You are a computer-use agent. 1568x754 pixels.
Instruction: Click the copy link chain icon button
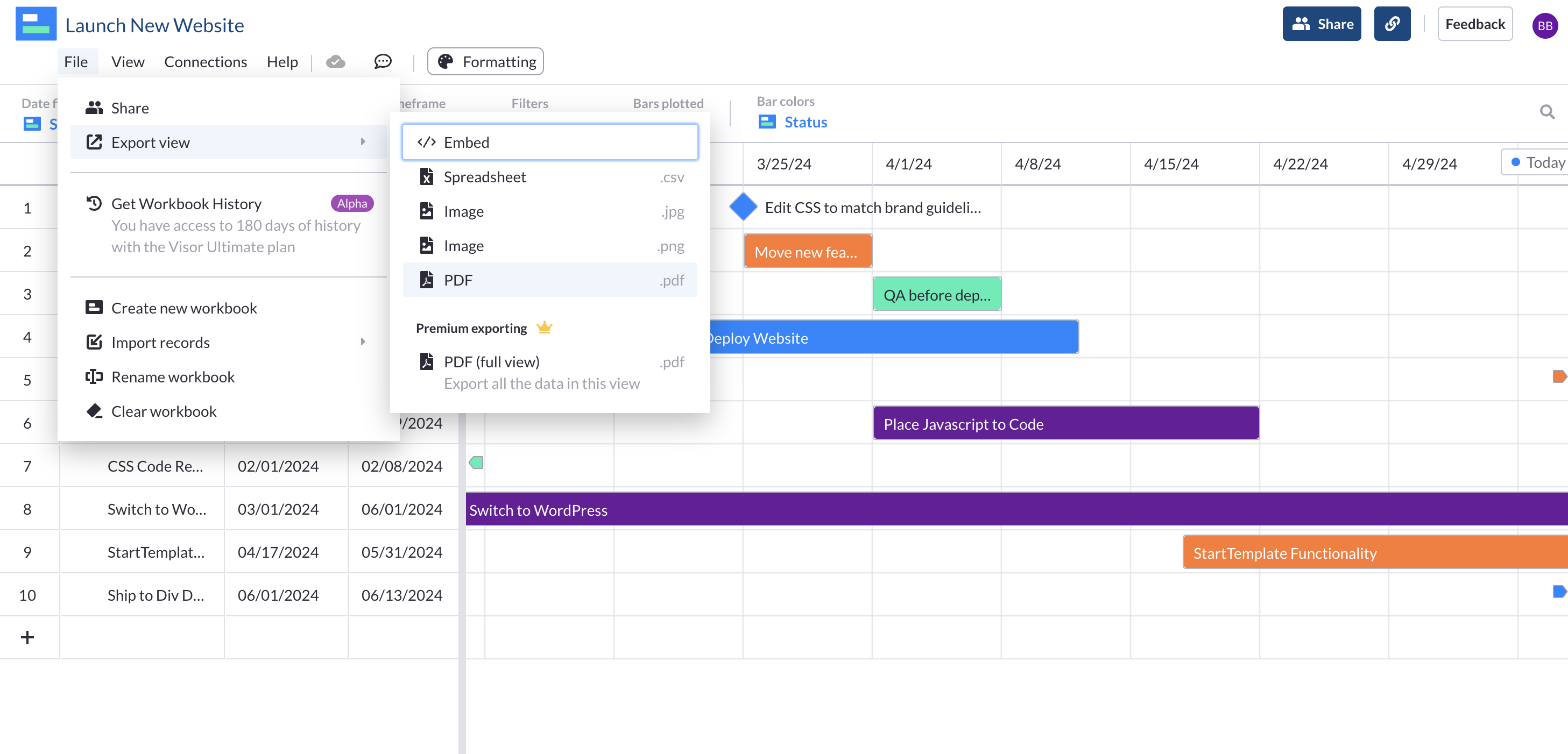pyautogui.click(x=1392, y=24)
